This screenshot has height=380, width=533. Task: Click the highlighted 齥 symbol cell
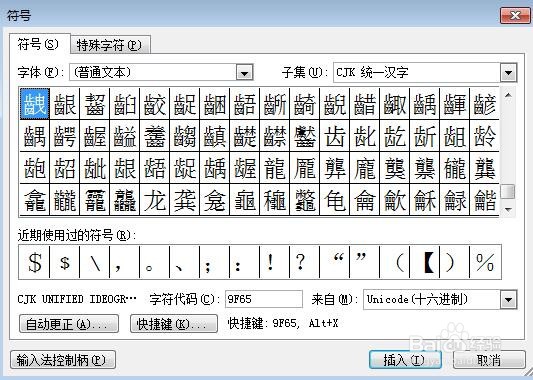coord(35,104)
